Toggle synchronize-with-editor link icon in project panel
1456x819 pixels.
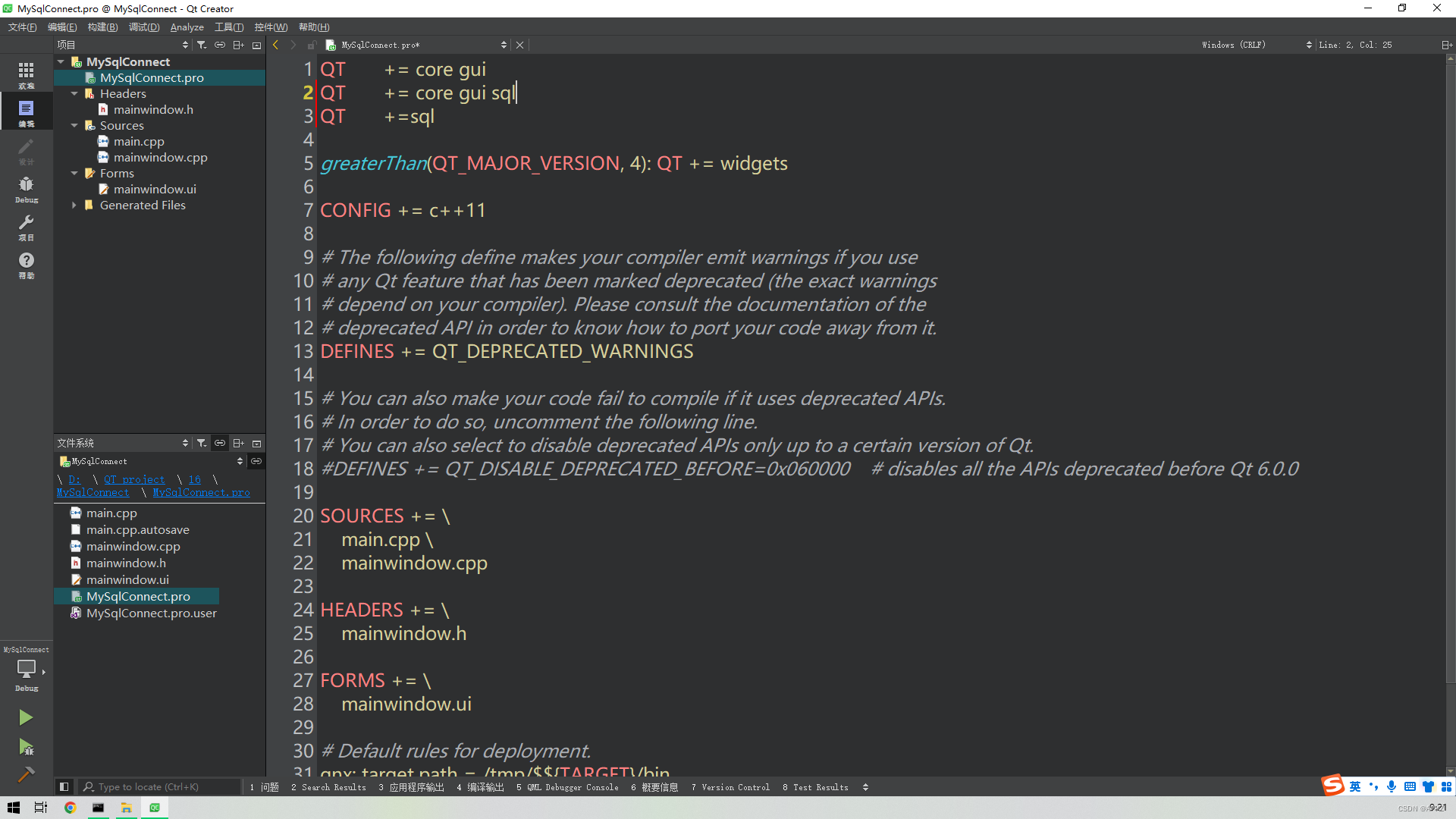(220, 45)
